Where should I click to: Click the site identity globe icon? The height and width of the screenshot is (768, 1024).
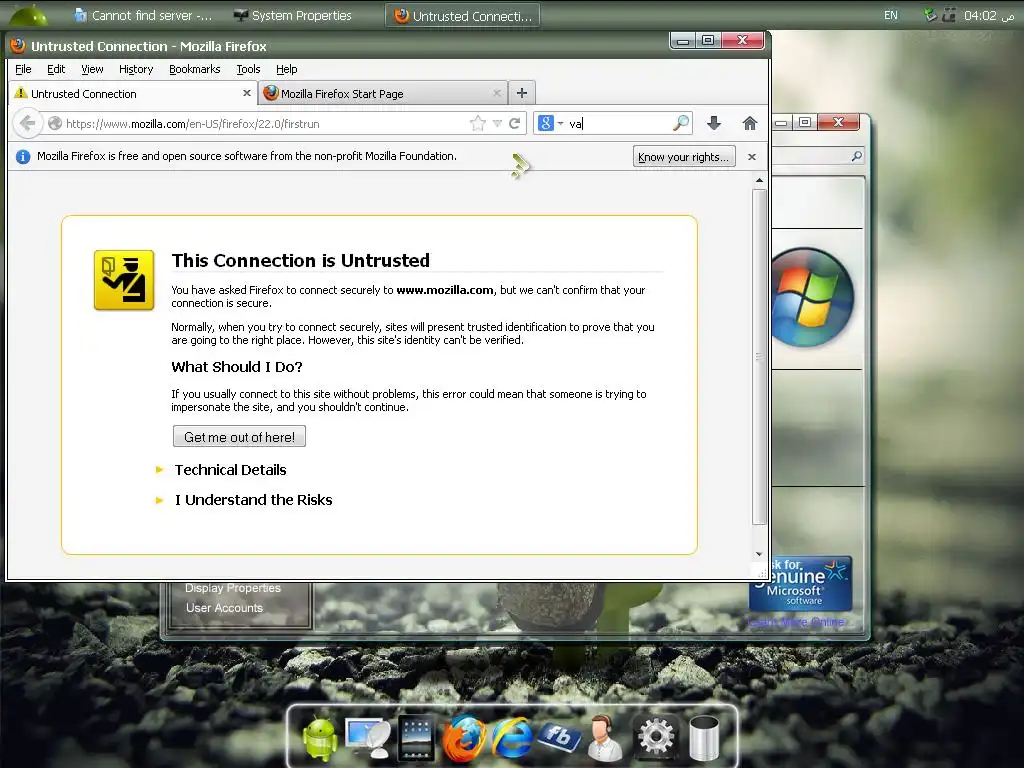(56, 123)
